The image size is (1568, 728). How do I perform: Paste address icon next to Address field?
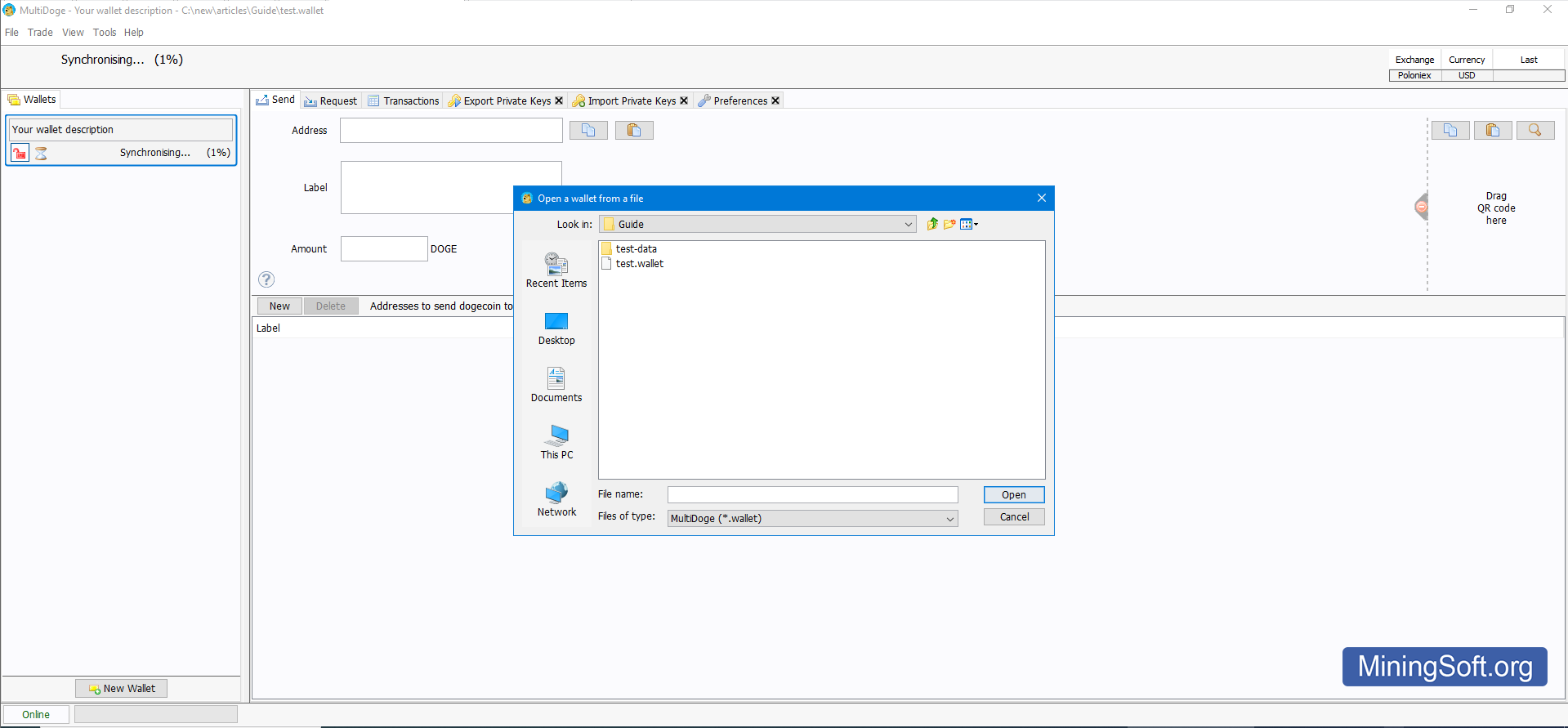click(634, 130)
